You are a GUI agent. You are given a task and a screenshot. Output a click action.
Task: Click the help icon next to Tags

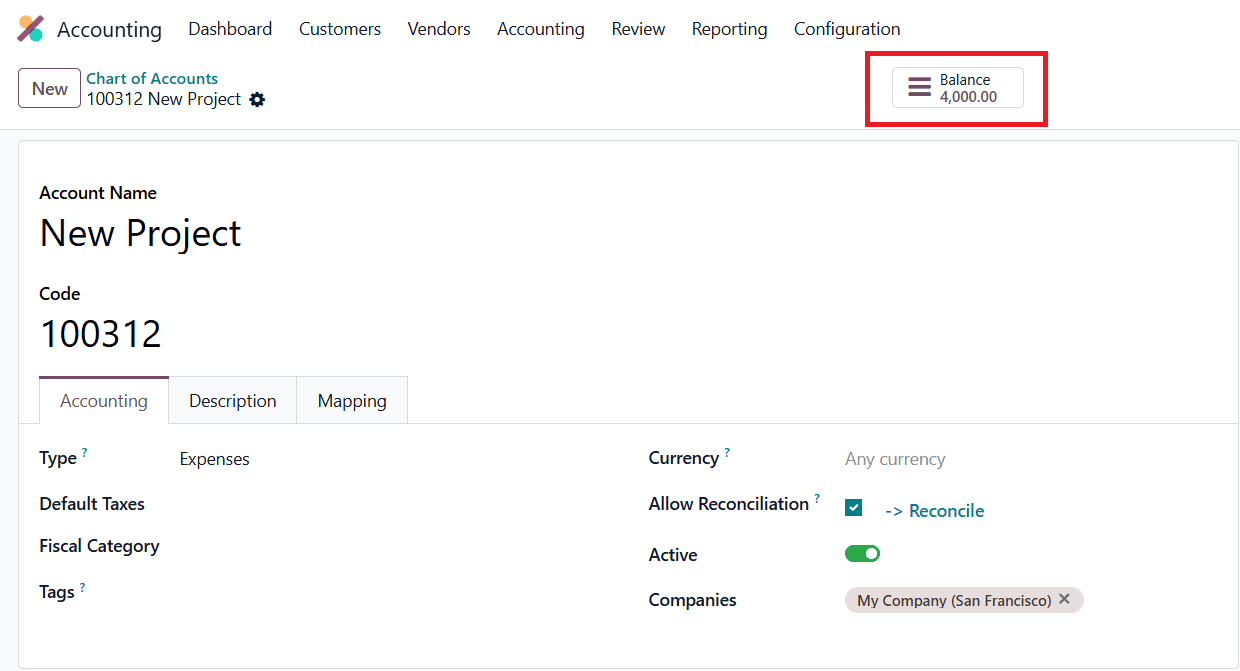(82, 585)
